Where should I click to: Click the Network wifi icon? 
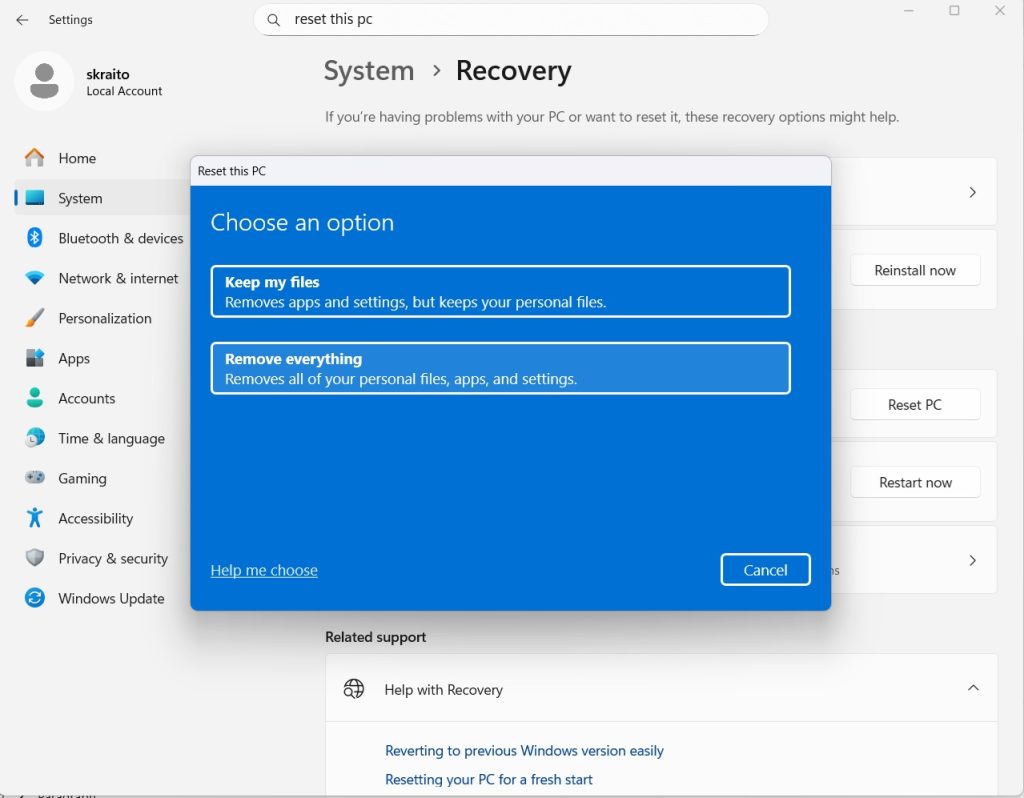click(35, 278)
